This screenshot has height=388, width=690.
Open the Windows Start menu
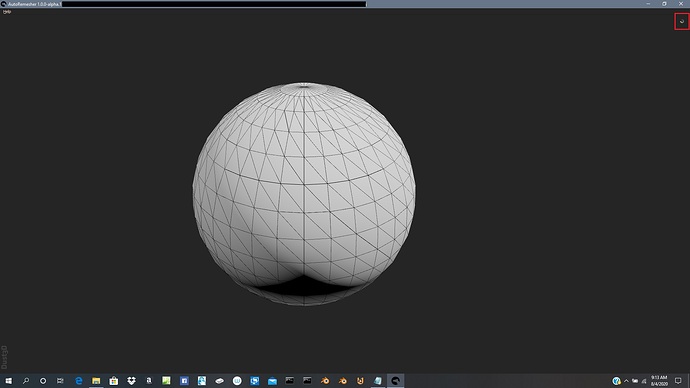pos(8,381)
